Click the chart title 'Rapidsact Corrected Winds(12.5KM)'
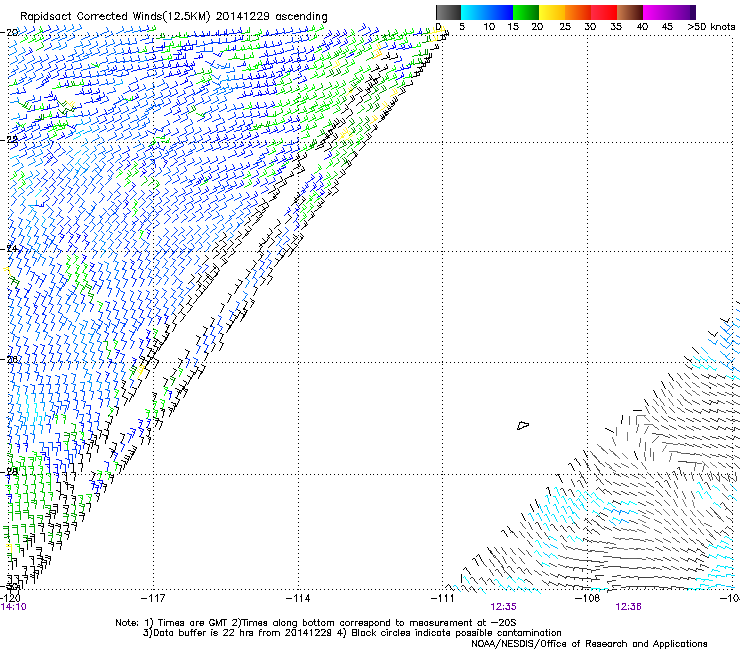The width and height of the screenshot is (740, 650). 115,17
